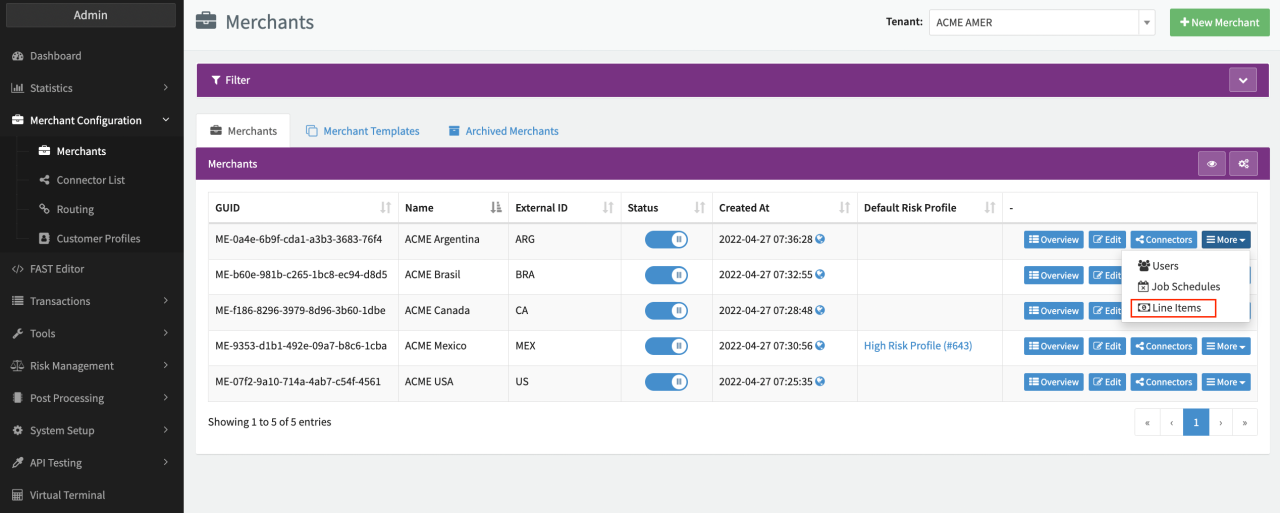
Task: Click the globe icon beside ACME Brasil date
Action: 820,274
